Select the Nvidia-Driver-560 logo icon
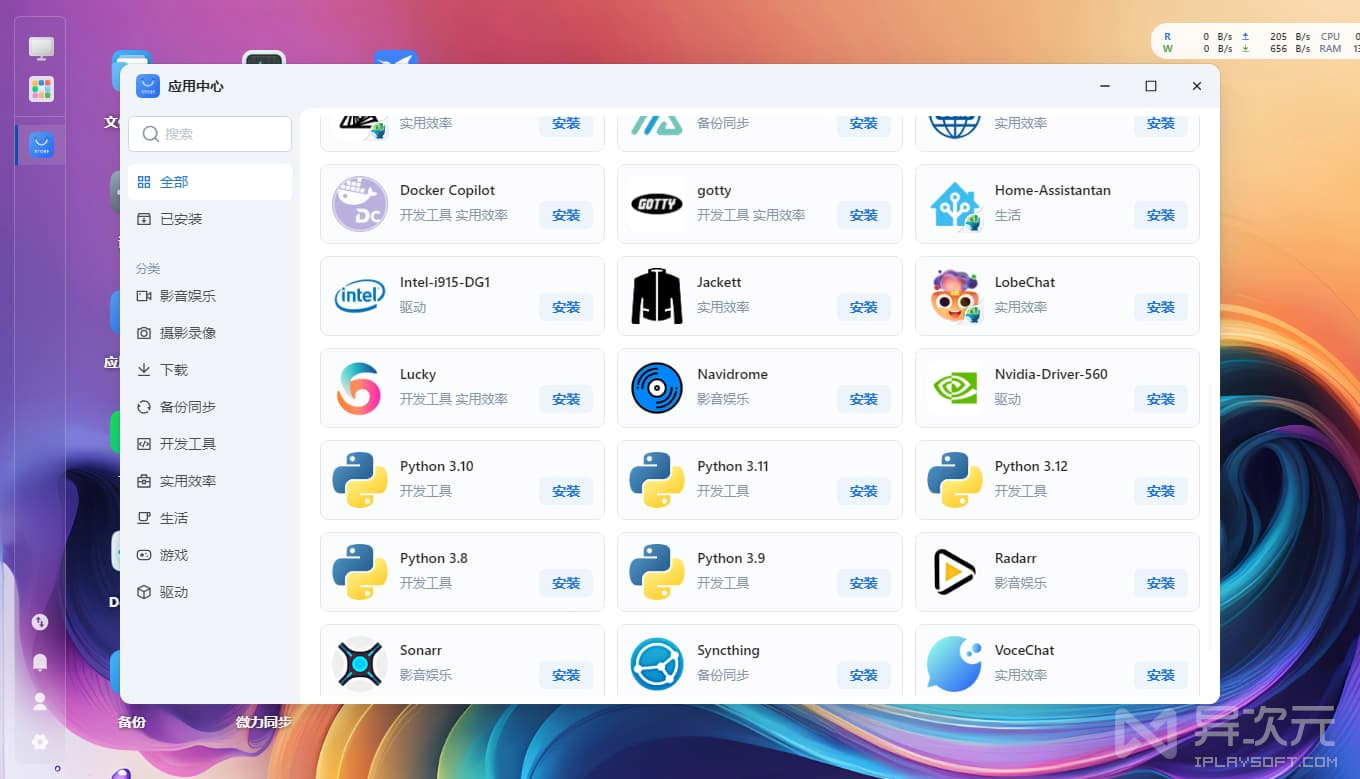 [x=954, y=388]
